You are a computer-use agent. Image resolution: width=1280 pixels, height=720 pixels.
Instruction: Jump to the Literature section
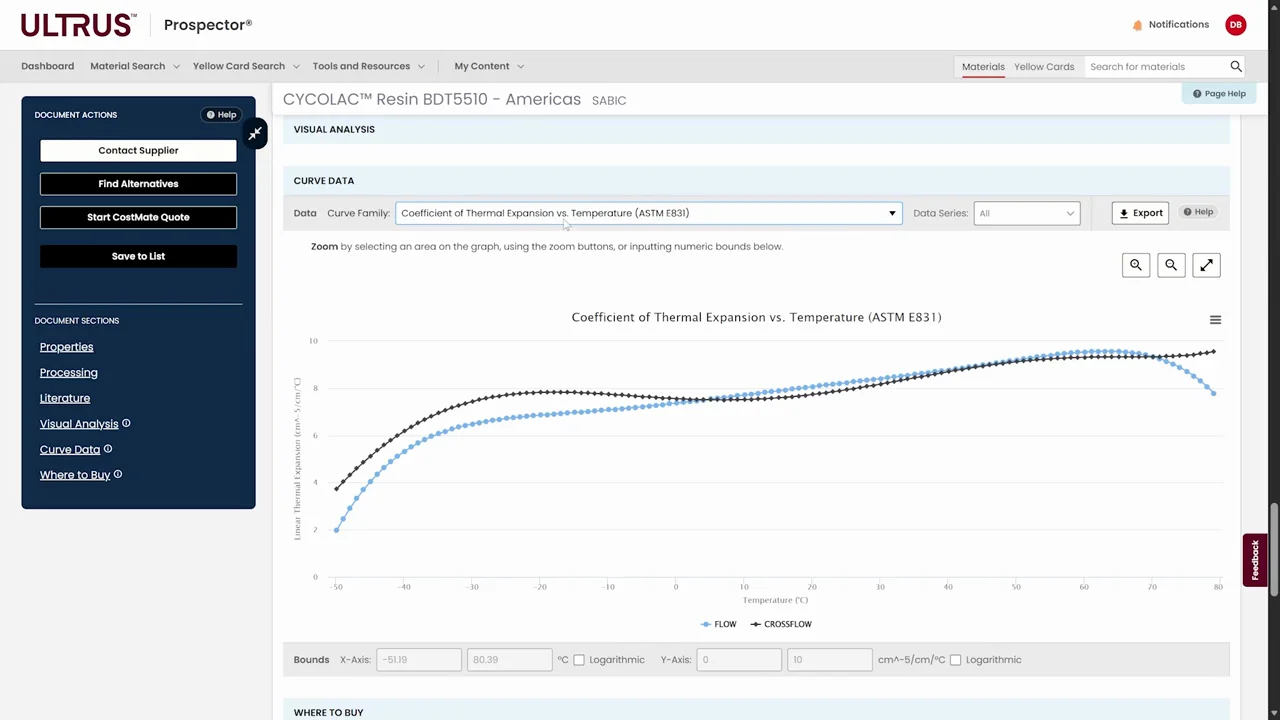click(x=65, y=398)
